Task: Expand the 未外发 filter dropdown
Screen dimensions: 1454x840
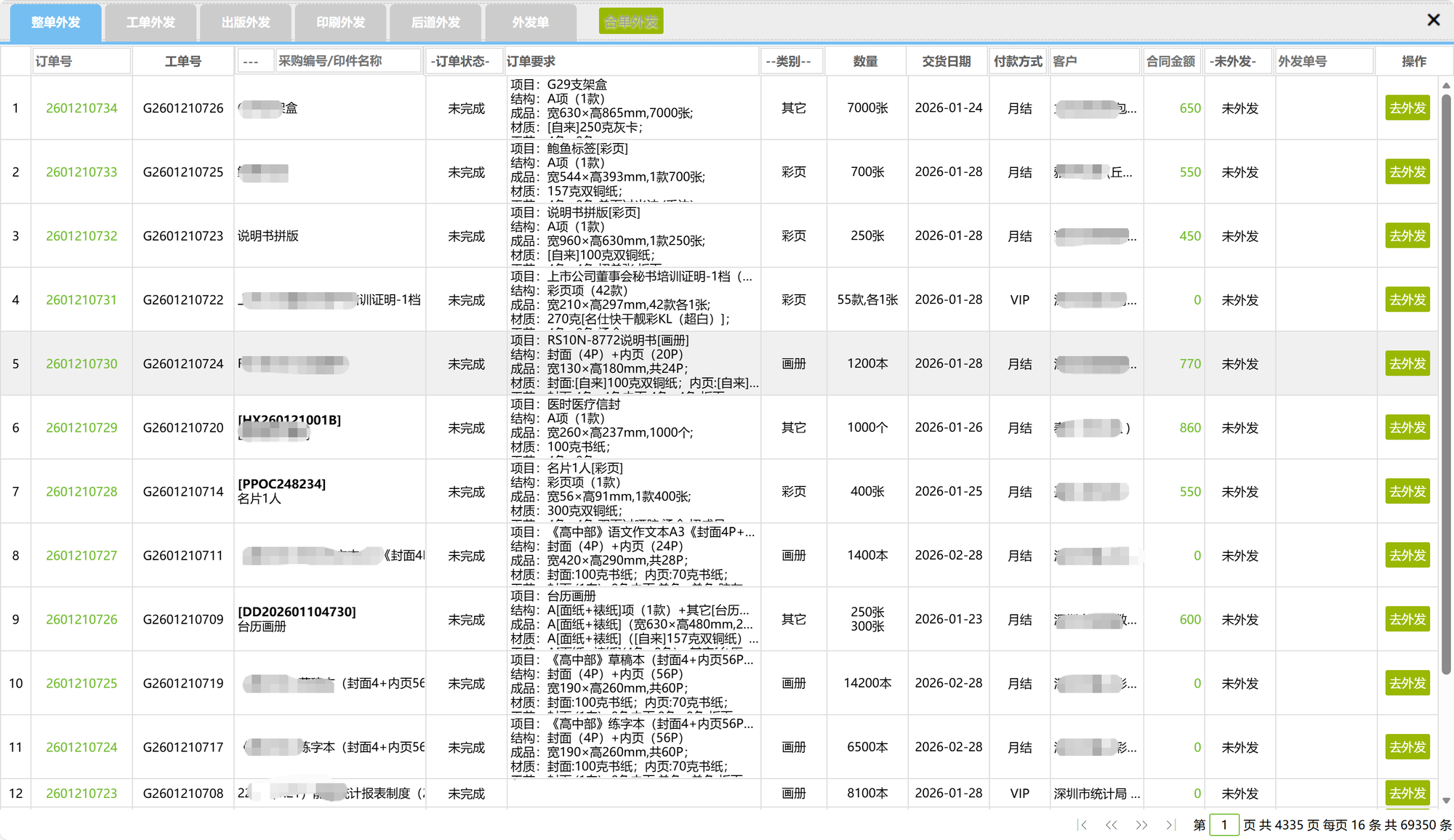Action: (1238, 61)
